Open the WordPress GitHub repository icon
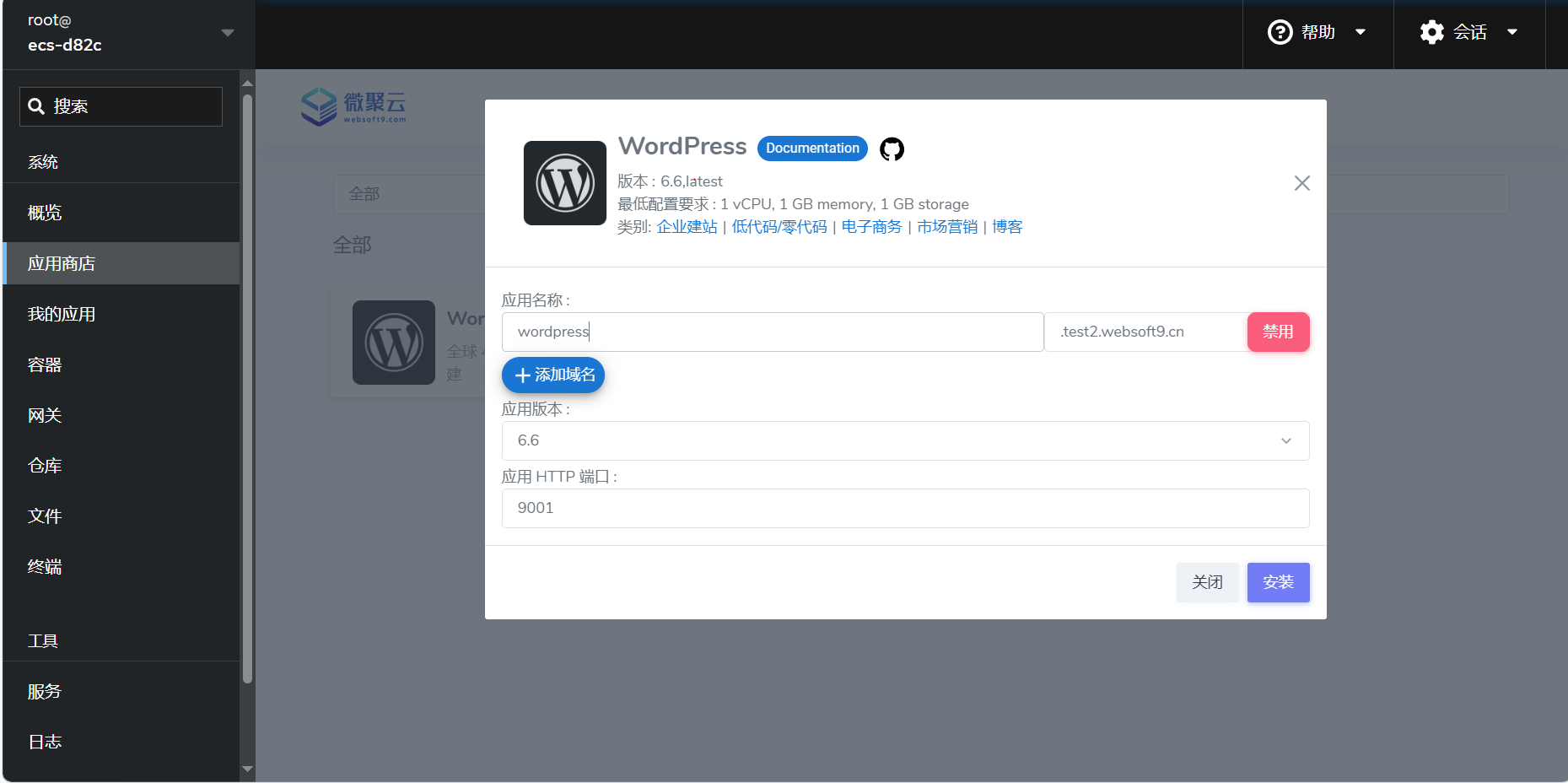This screenshot has width=1568, height=783. 892,148
